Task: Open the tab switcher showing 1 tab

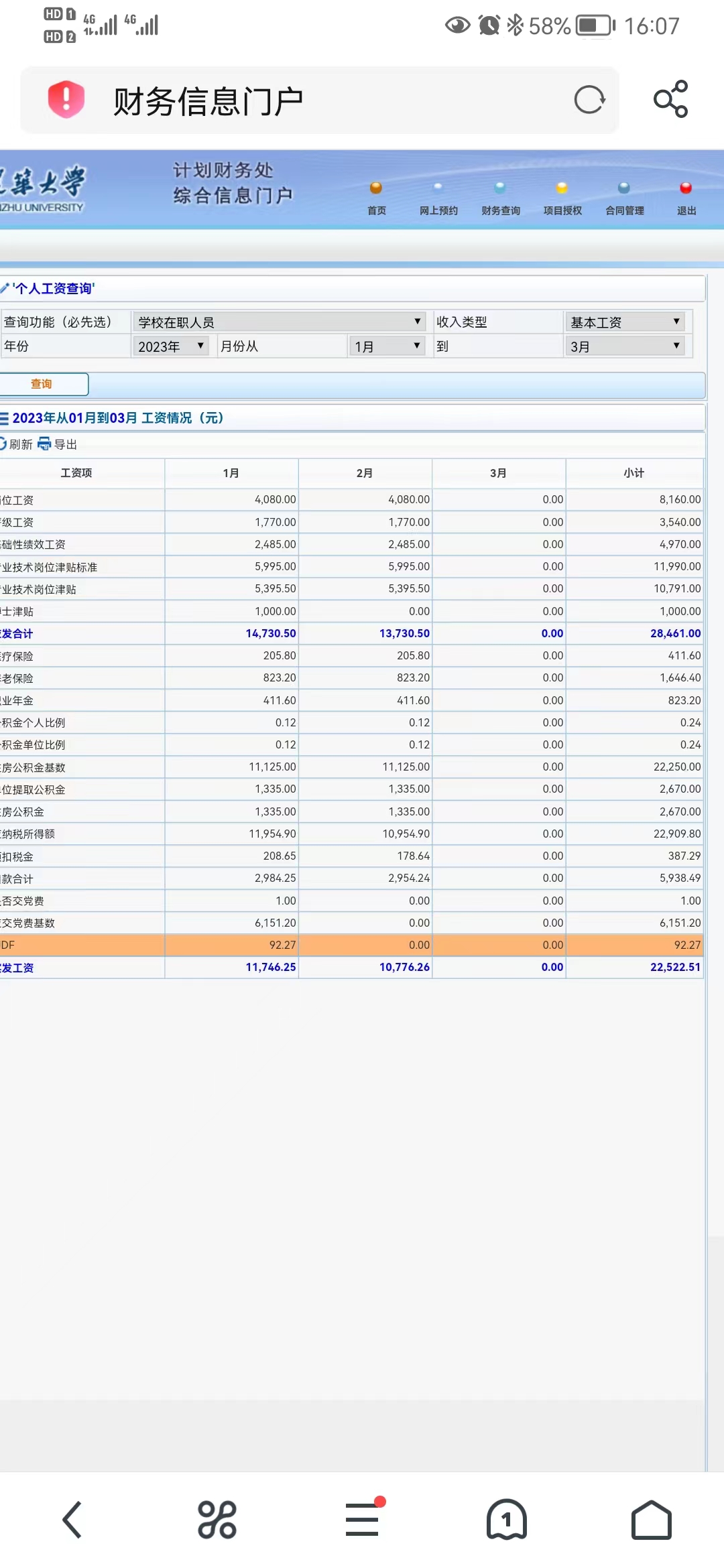Action: point(506,1519)
